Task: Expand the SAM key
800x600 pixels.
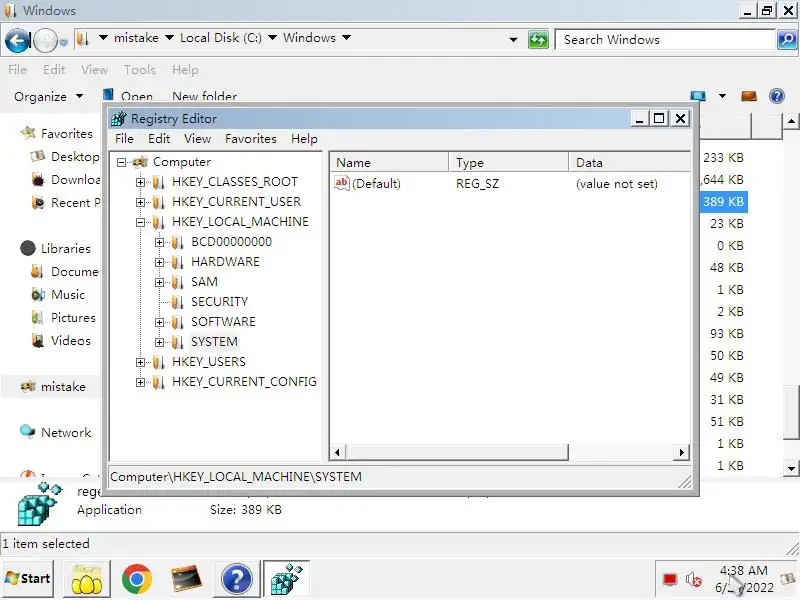Action: click(159, 282)
